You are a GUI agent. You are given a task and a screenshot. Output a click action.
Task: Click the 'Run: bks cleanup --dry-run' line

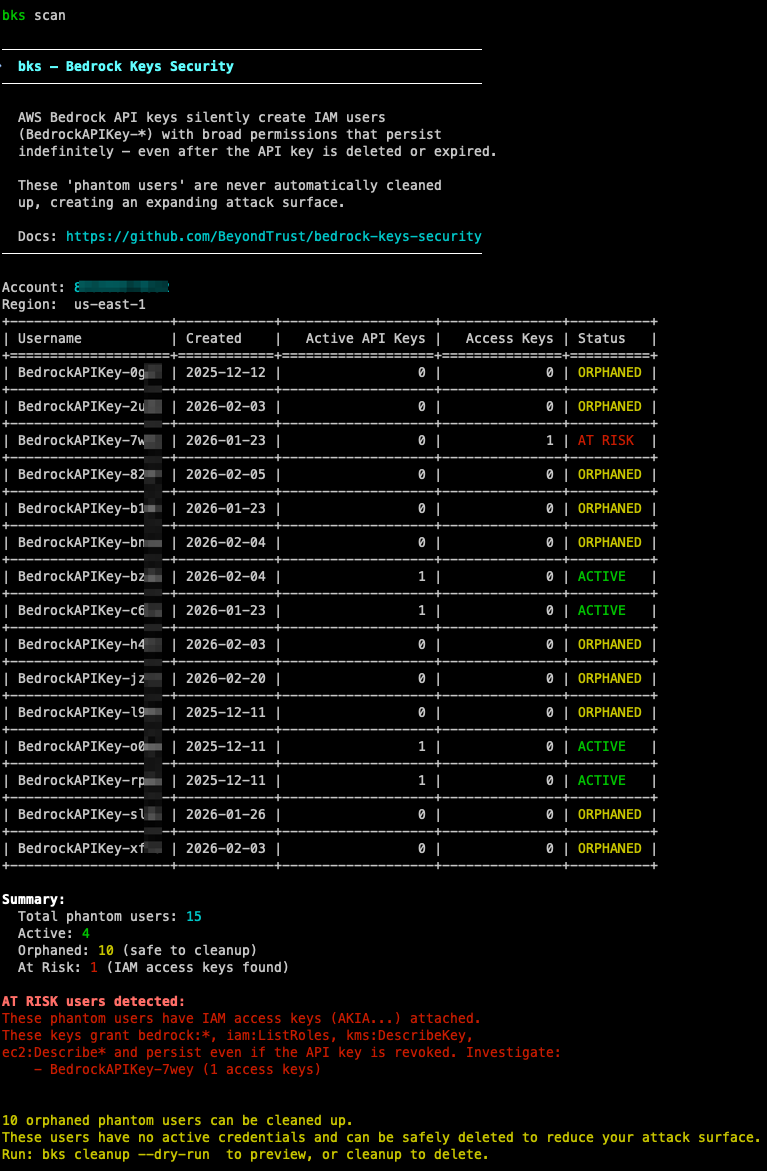(245, 1155)
